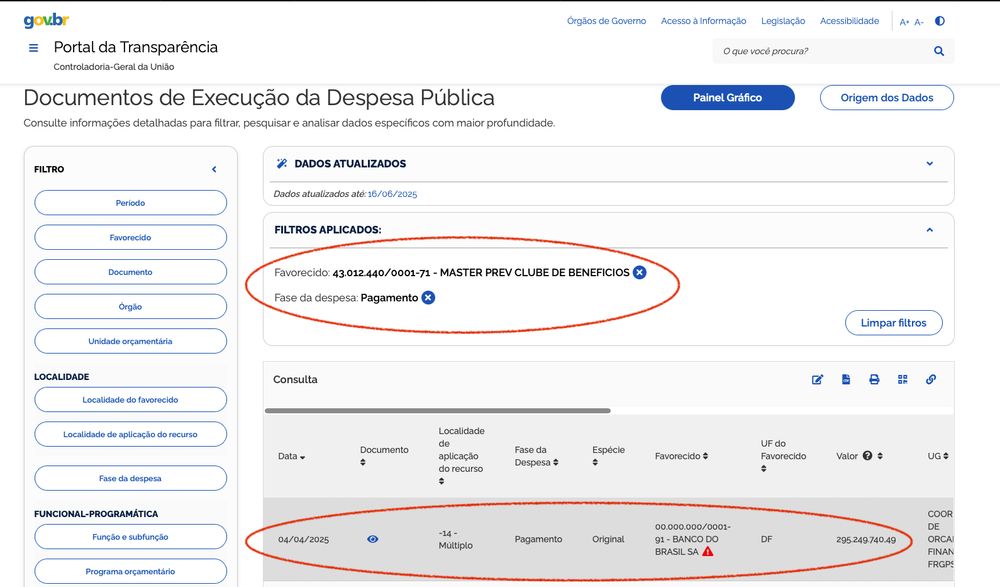1000x587 pixels.
Task: Print the Consulta table
Action: tap(874, 380)
